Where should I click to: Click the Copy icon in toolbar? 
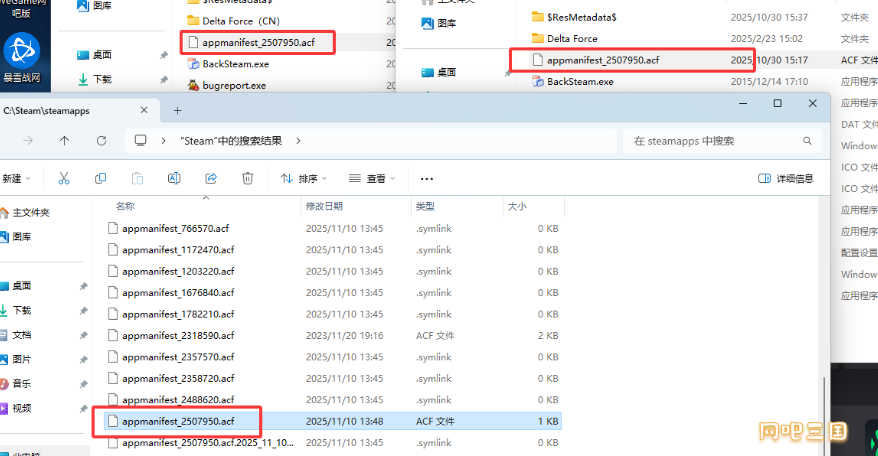click(100, 178)
